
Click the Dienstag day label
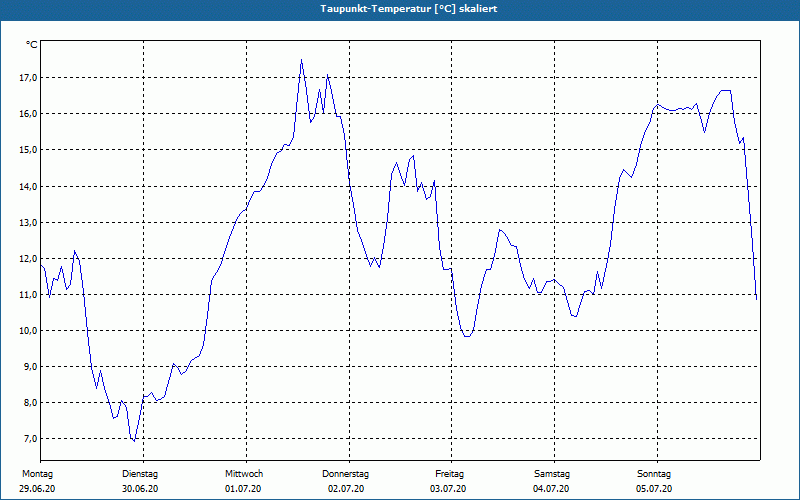click(x=140, y=474)
